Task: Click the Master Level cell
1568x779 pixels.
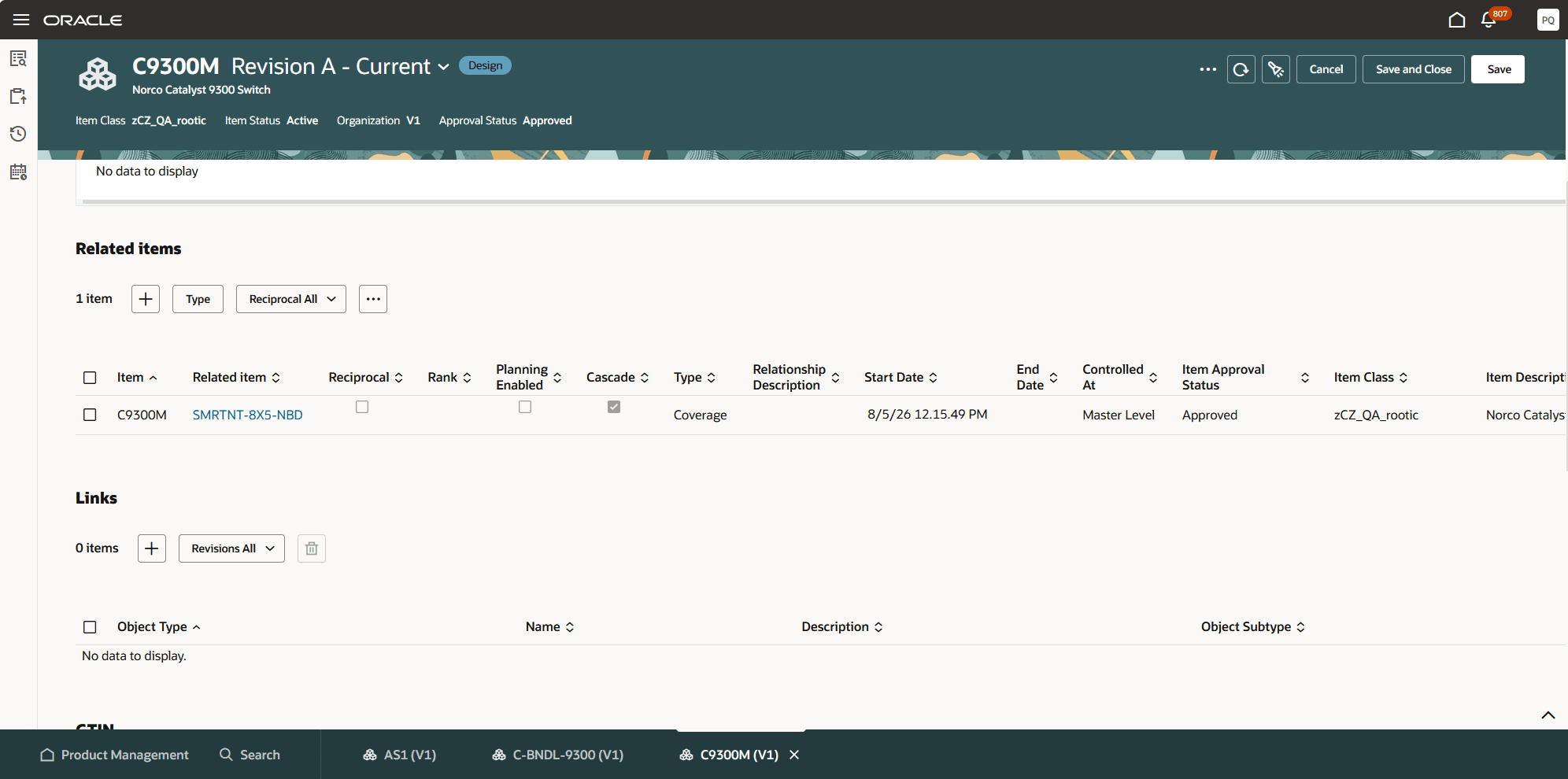Action: click(1119, 415)
